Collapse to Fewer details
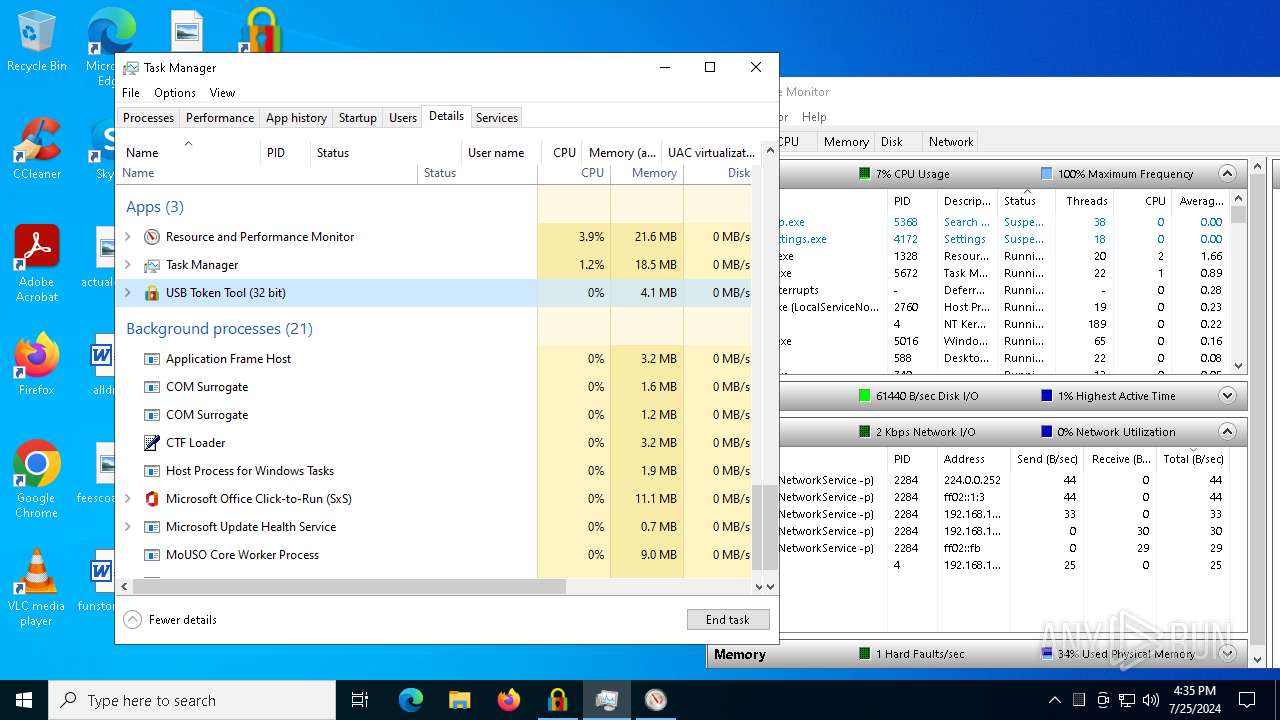This screenshot has width=1280, height=720. click(x=170, y=620)
